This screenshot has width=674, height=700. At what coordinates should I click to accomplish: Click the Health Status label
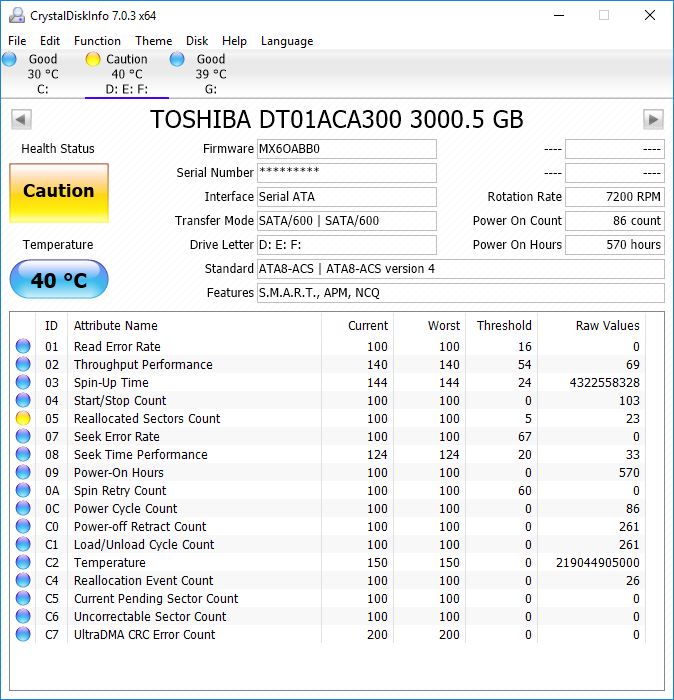[58, 149]
